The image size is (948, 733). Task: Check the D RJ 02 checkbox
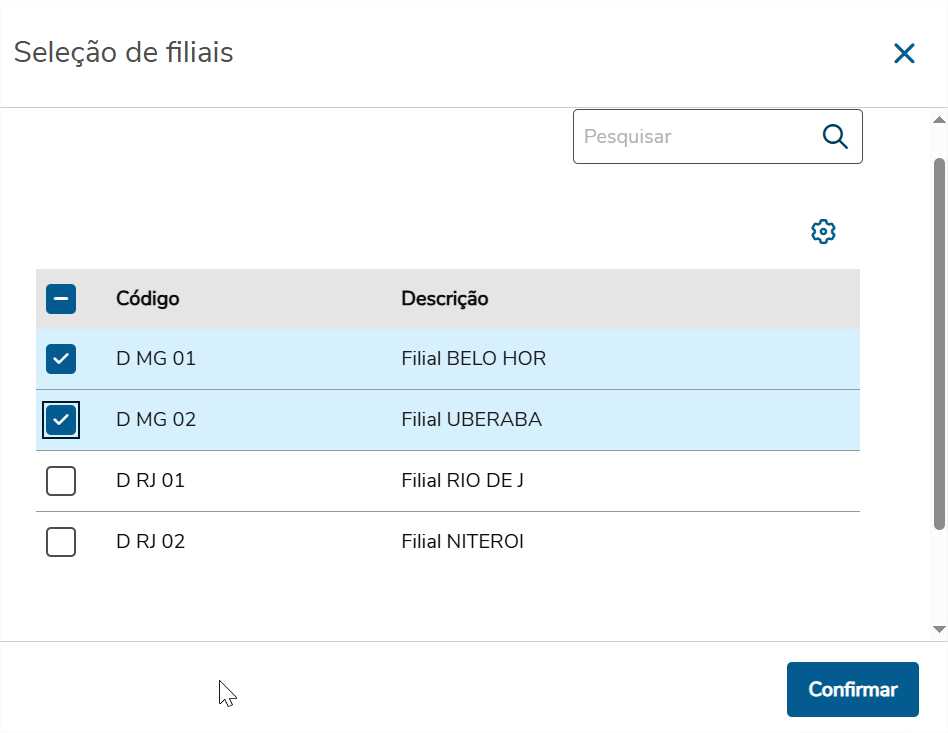tap(61, 542)
